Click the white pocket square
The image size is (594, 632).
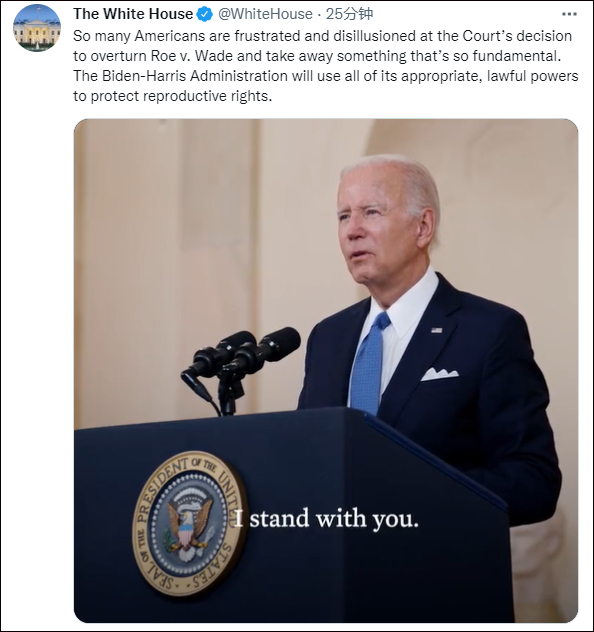coord(439,374)
